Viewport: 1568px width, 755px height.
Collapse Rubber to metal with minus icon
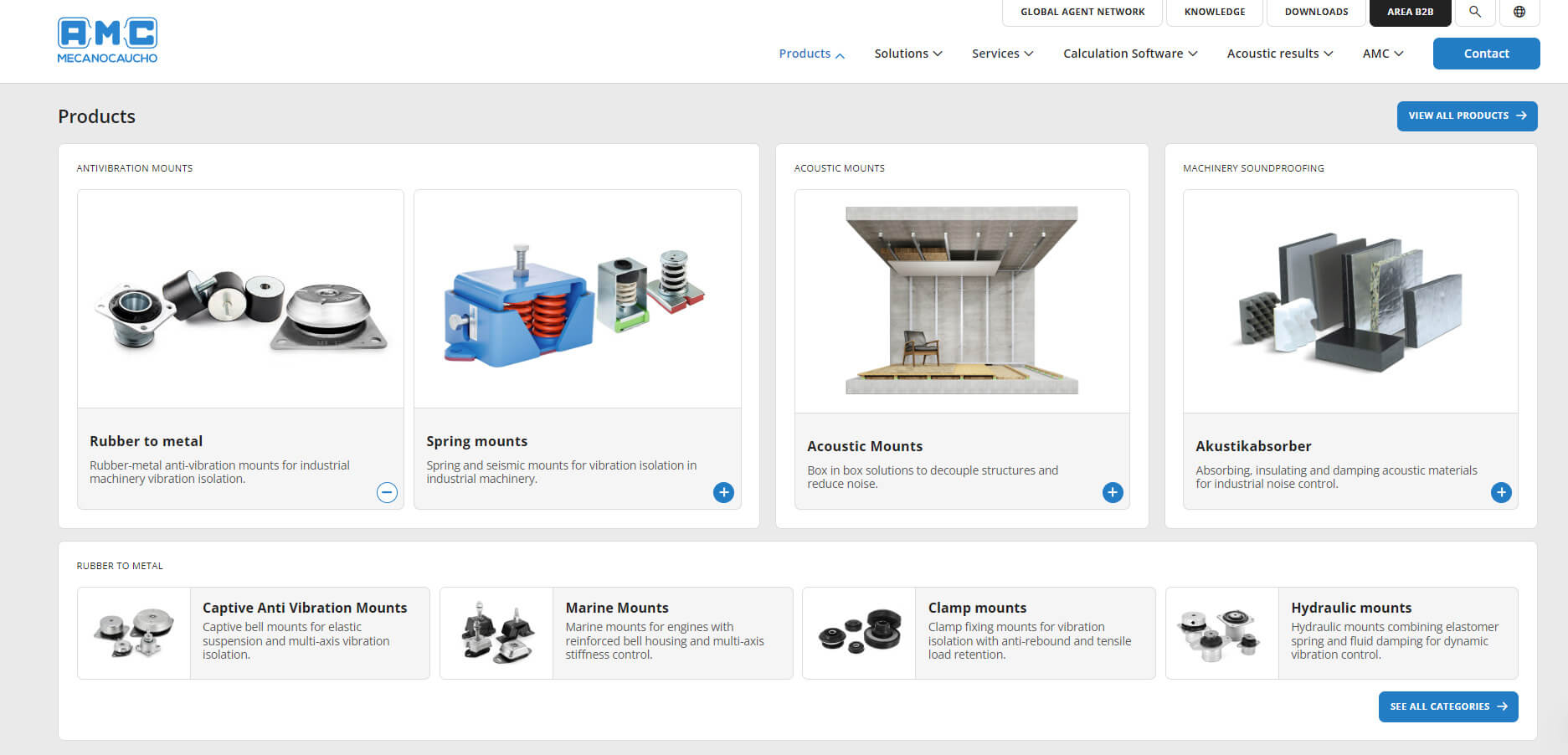coord(387,492)
